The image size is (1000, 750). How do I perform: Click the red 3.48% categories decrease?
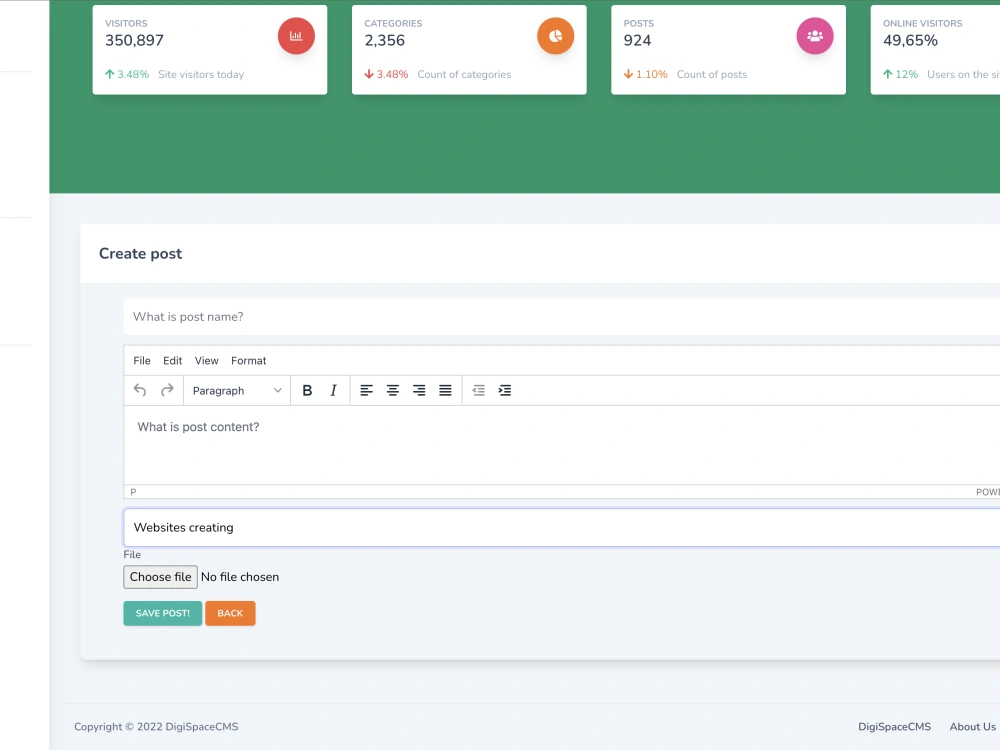pos(386,74)
